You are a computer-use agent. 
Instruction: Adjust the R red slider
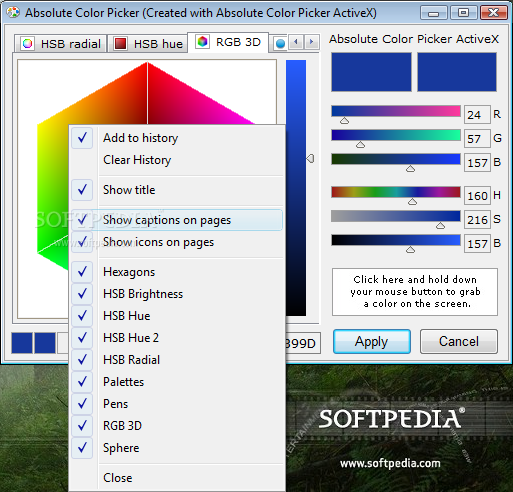(x=396, y=111)
